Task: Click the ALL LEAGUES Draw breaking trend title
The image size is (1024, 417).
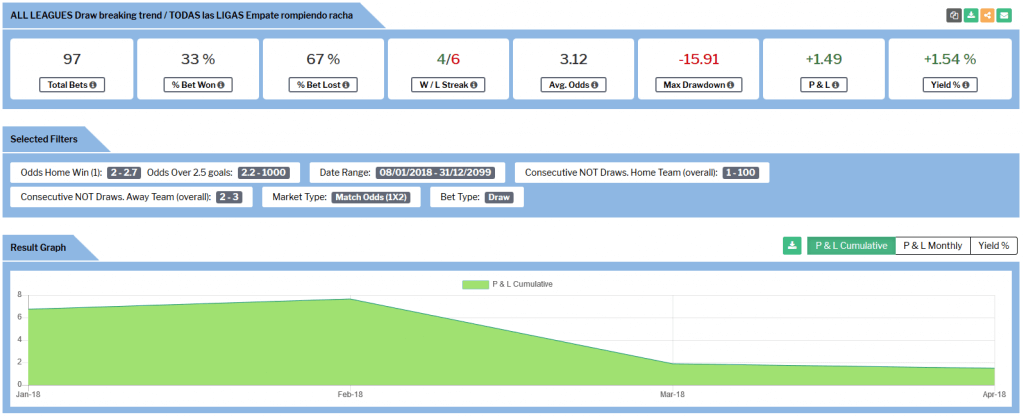Action: pos(182,15)
